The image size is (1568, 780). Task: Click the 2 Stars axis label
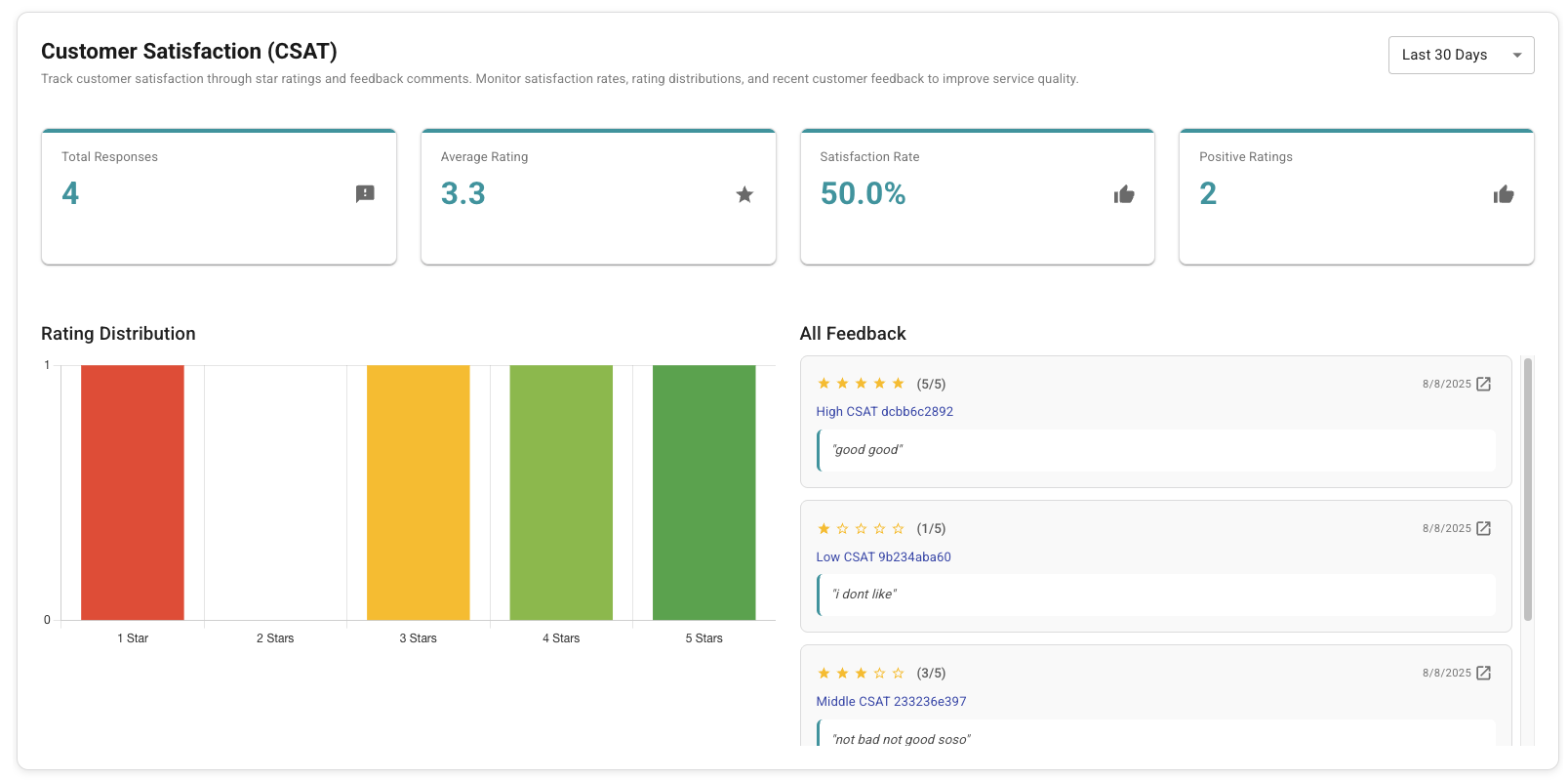pos(275,638)
